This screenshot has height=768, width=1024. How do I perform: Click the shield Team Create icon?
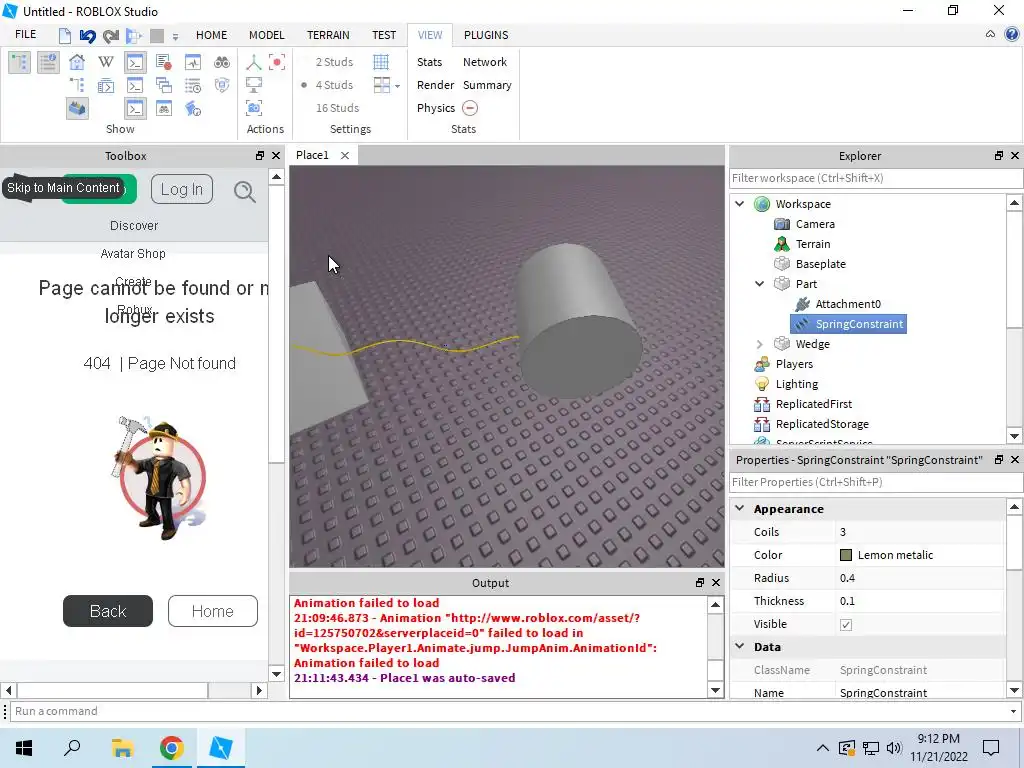tap(222, 85)
